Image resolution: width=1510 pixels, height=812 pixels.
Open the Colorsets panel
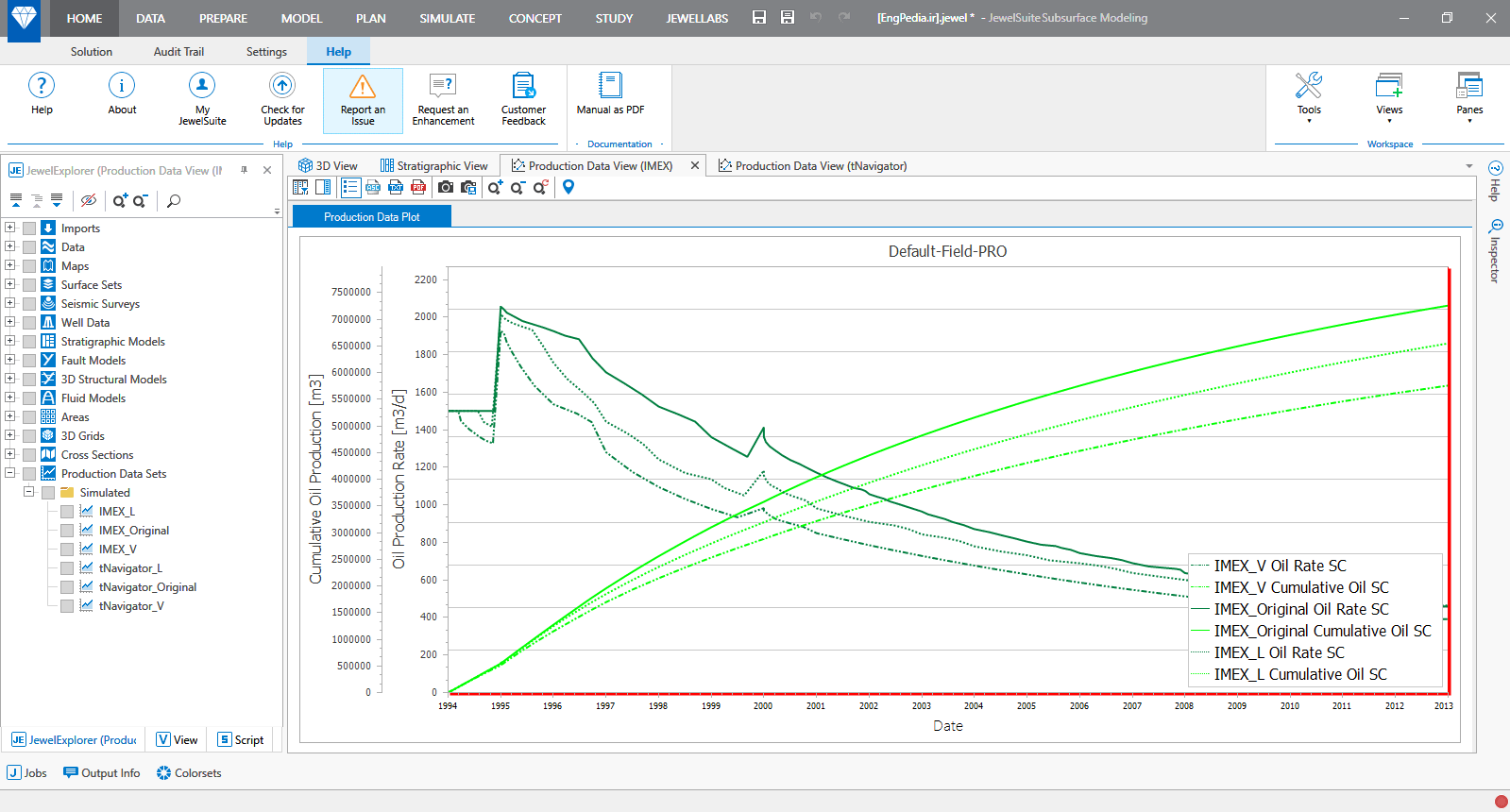189,772
